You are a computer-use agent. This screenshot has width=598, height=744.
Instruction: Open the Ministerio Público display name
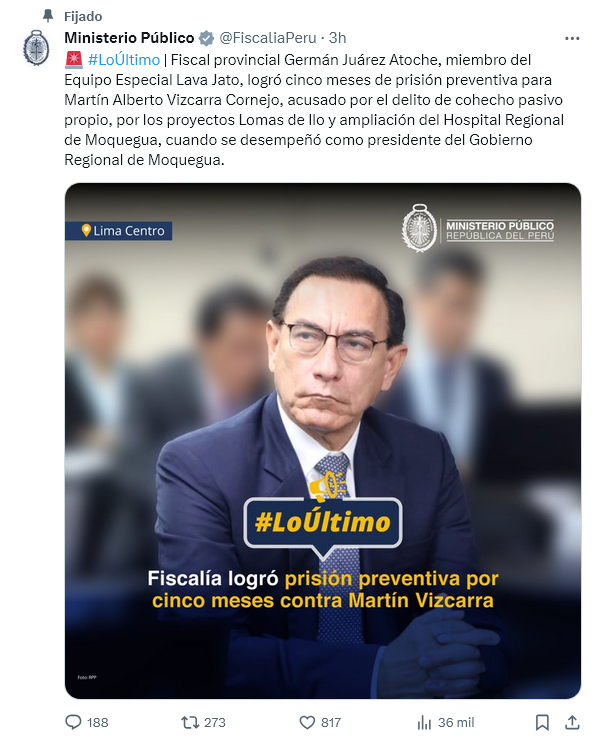point(129,37)
